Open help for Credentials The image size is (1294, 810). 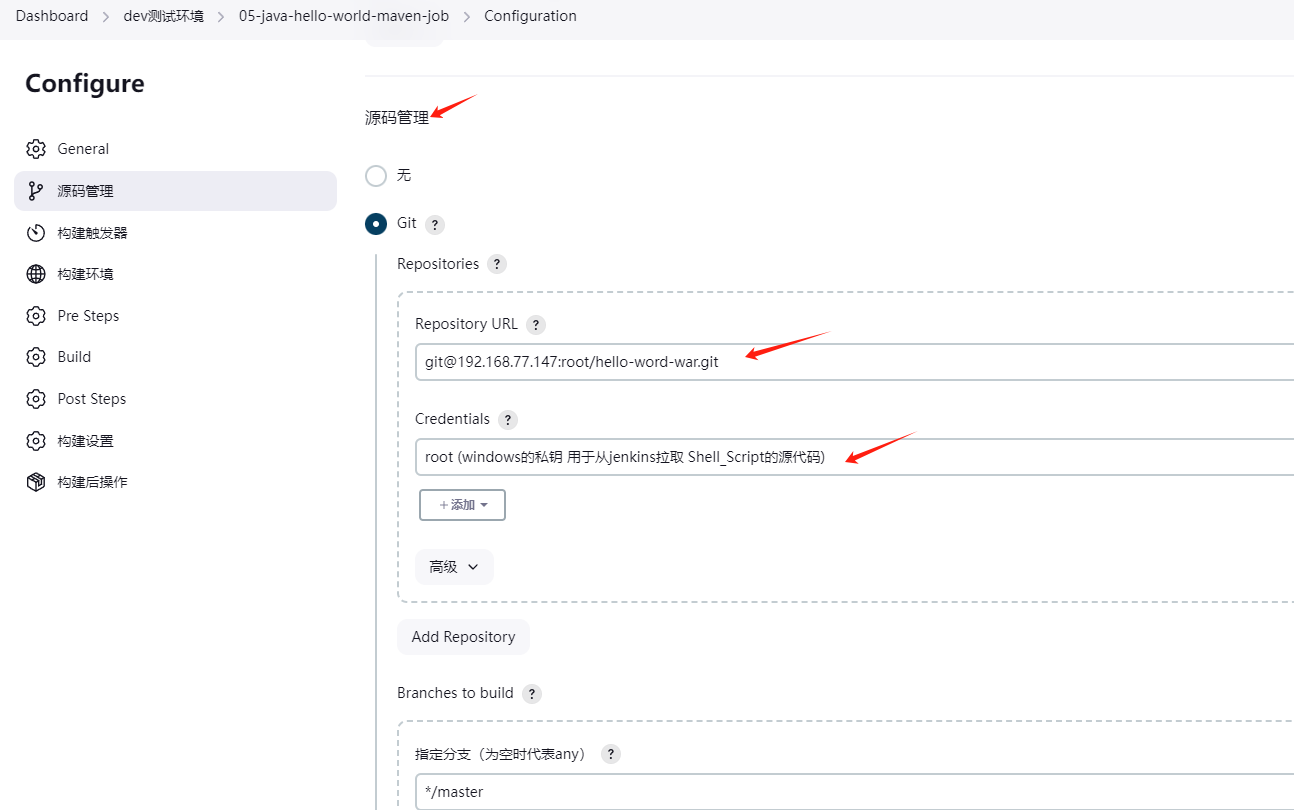tap(508, 420)
